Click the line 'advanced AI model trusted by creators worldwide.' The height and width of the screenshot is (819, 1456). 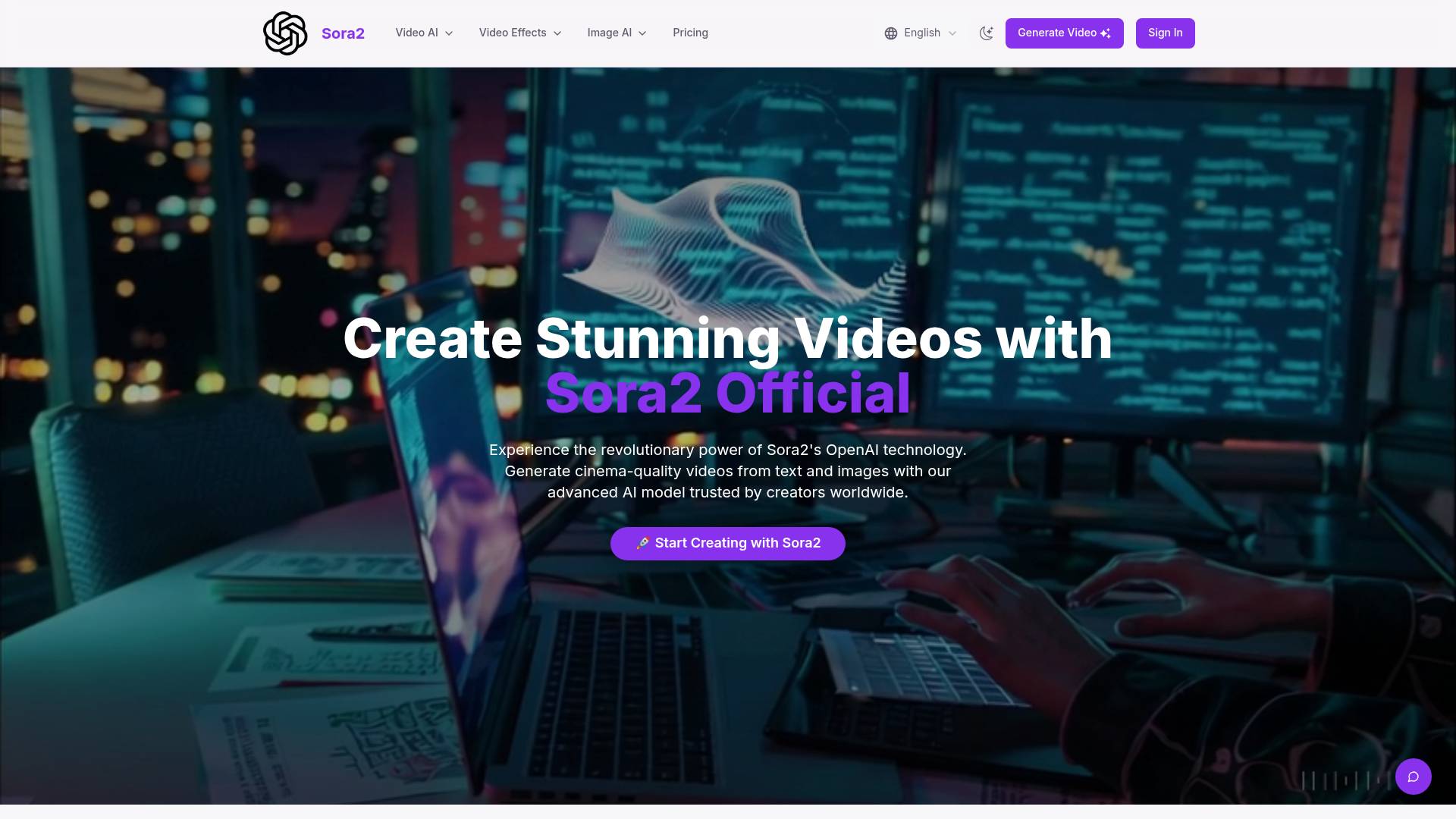point(728,492)
